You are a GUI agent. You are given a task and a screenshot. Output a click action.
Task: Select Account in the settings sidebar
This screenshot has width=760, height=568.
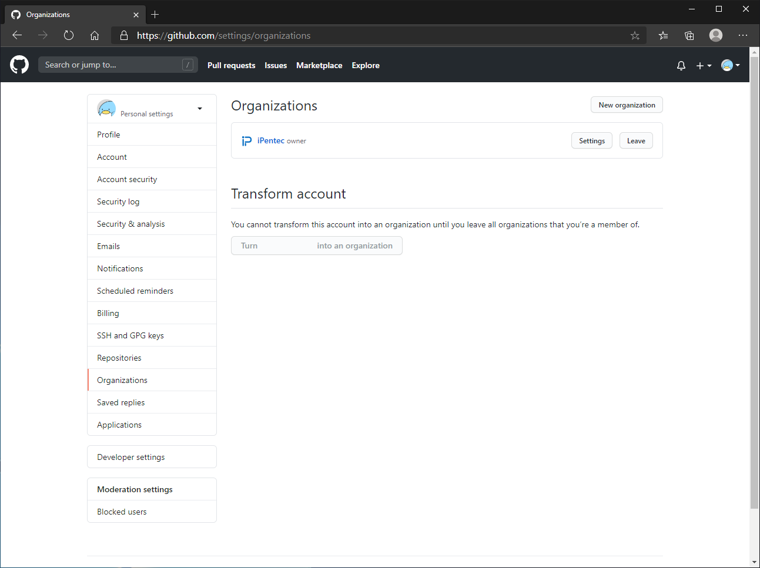coord(152,157)
